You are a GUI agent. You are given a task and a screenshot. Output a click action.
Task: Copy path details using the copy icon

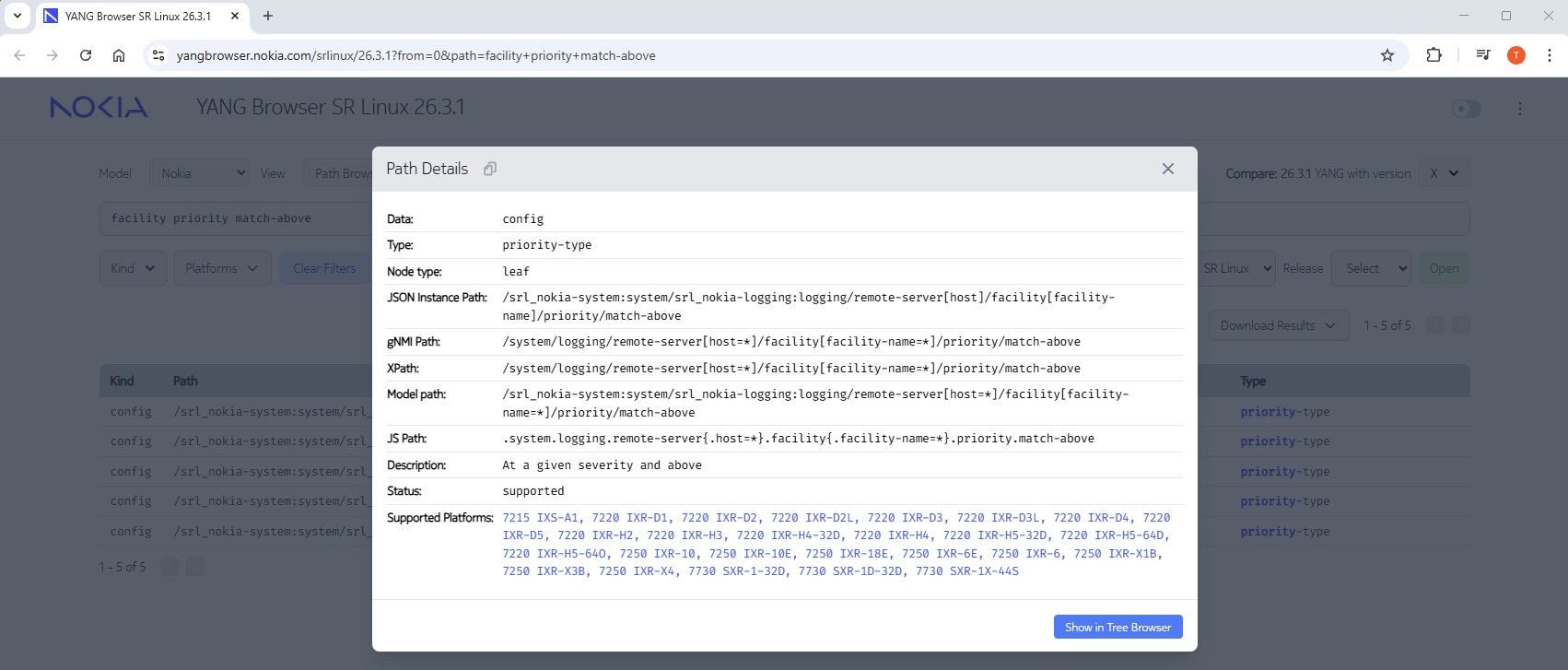(x=490, y=169)
